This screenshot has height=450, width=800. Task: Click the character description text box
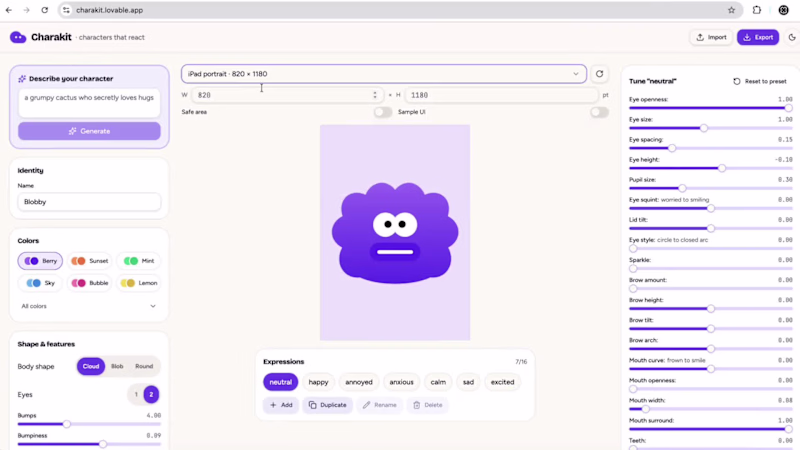coord(89,103)
